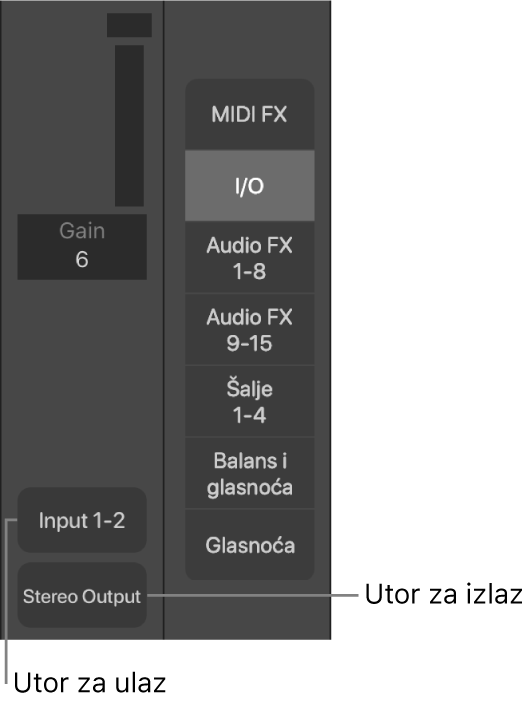Pick the channel input source slot
The height and width of the screenshot is (705, 529).
82,520
